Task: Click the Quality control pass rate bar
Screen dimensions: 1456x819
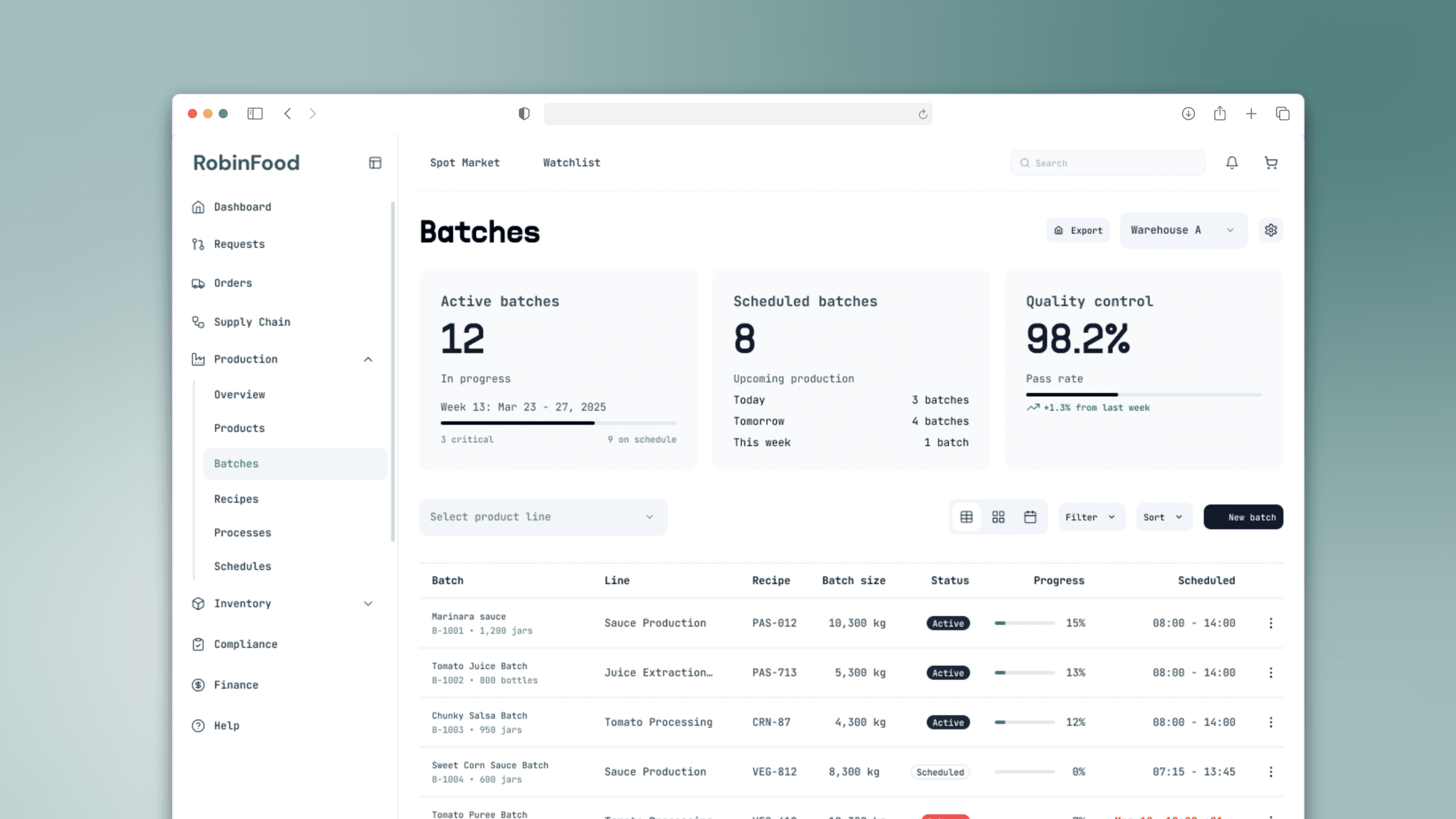Action: coord(1144,394)
